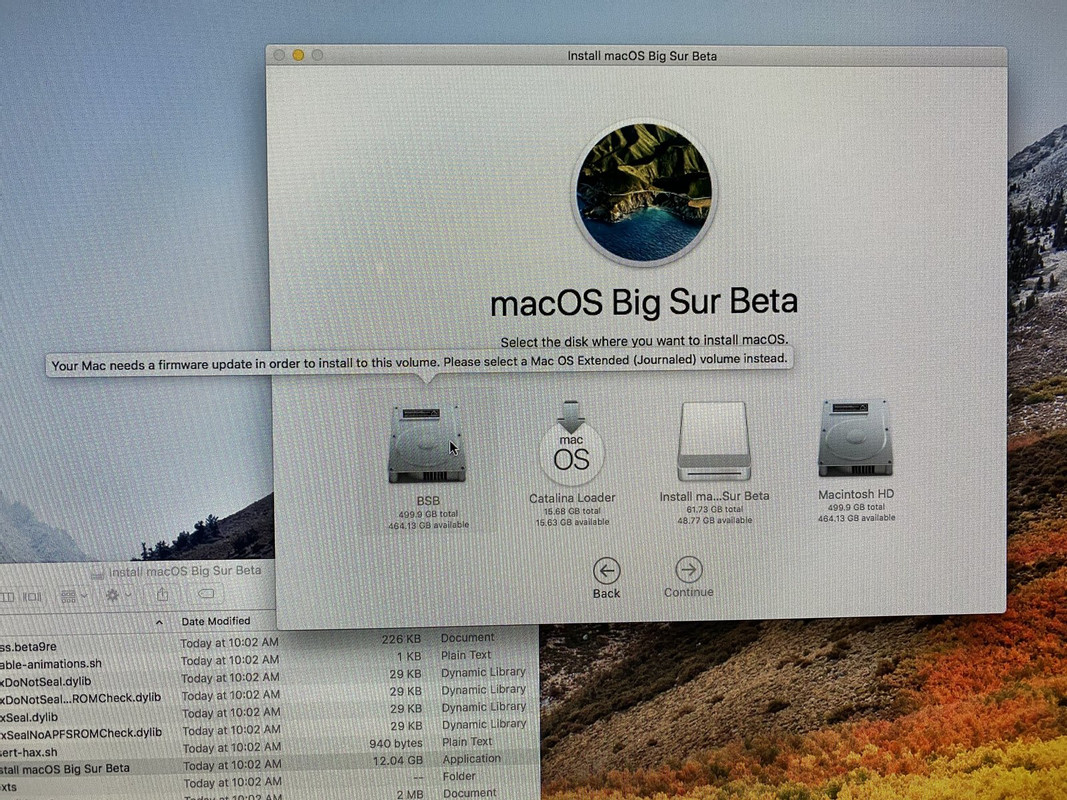
Task: Sort Finder list by Date Modified header
Action: [216, 621]
